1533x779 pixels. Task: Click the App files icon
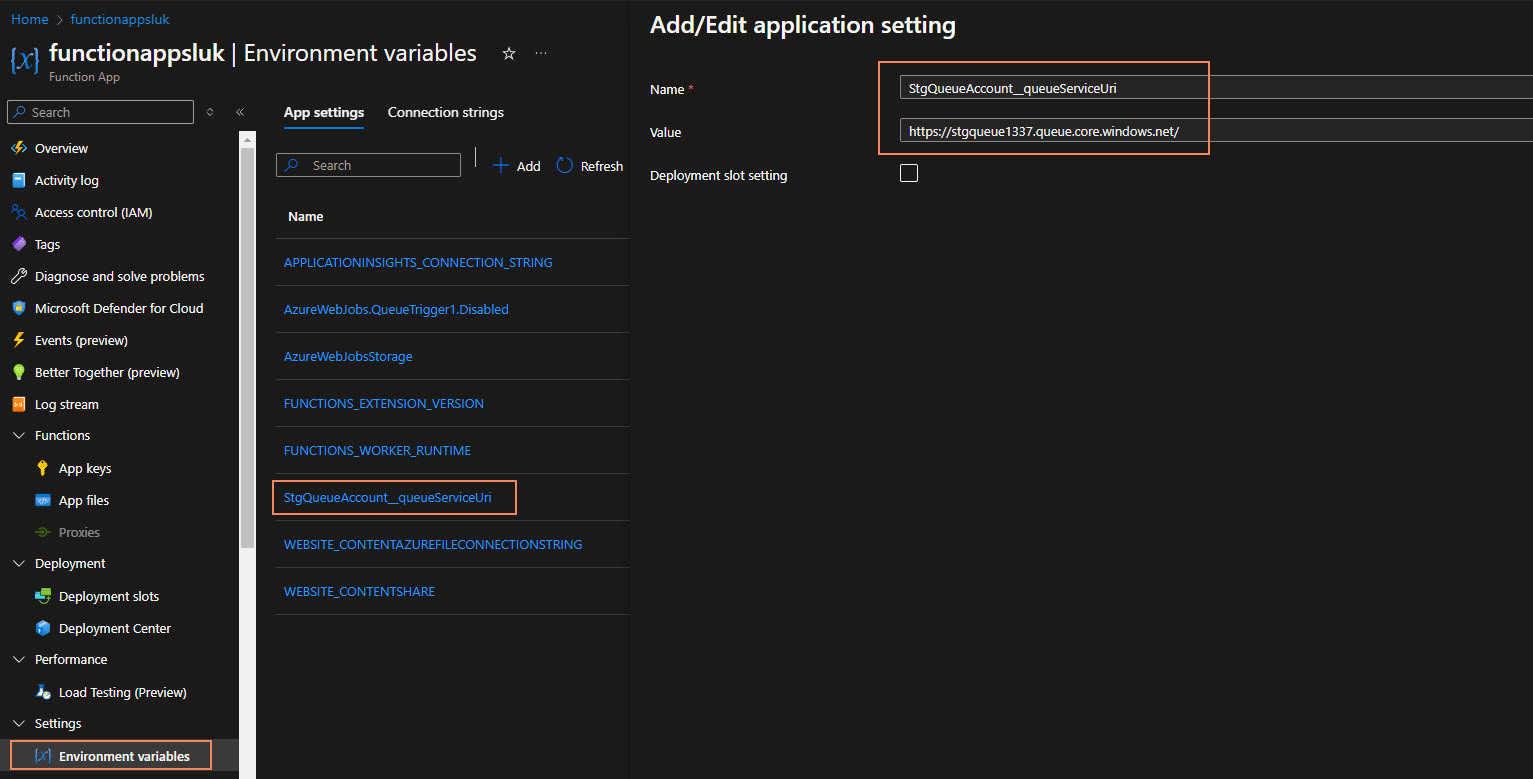tap(42, 500)
